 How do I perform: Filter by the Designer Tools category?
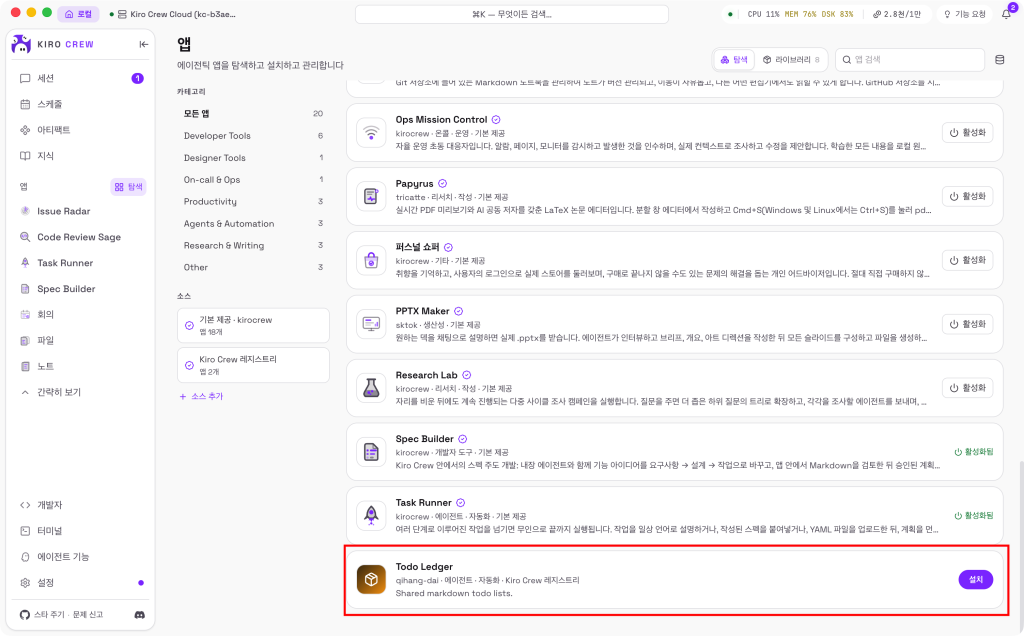(x=253, y=157)
